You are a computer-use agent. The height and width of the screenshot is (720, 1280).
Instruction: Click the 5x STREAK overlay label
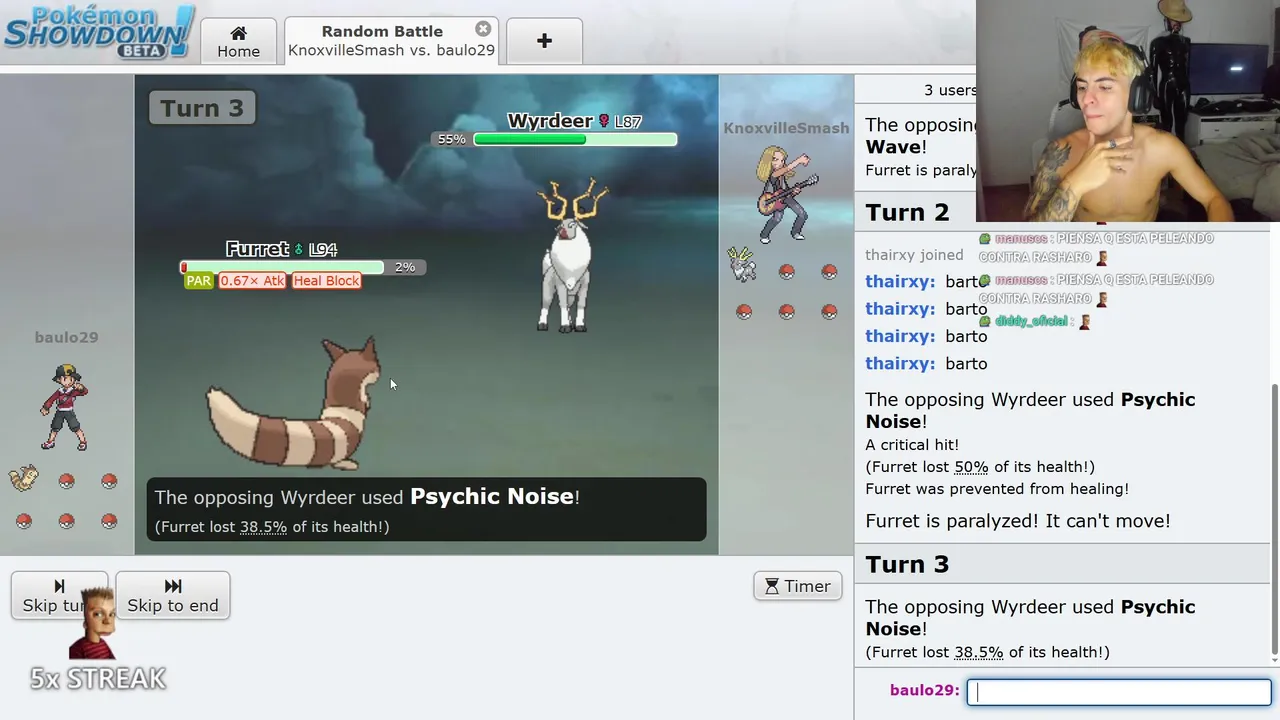[98, 679]
